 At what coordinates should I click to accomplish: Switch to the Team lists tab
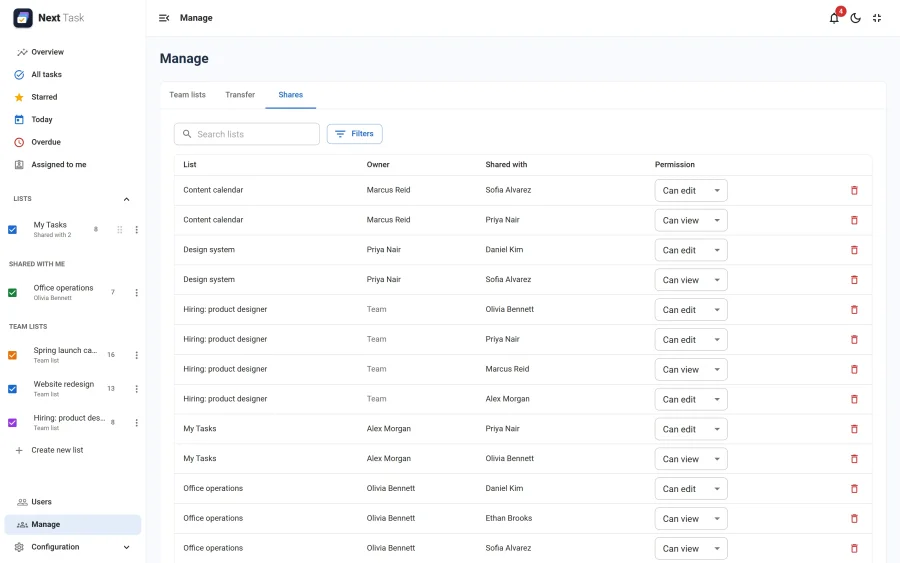[187, 95]
